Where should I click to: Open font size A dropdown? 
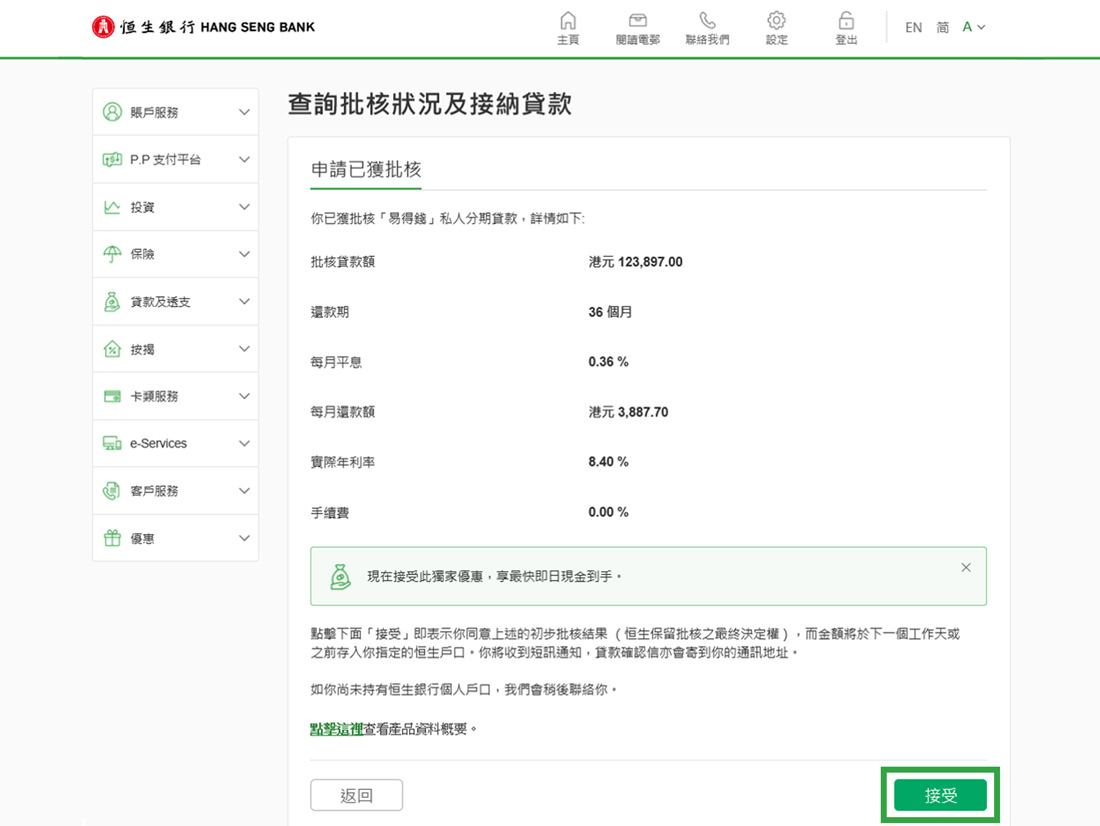pos(974,27)
